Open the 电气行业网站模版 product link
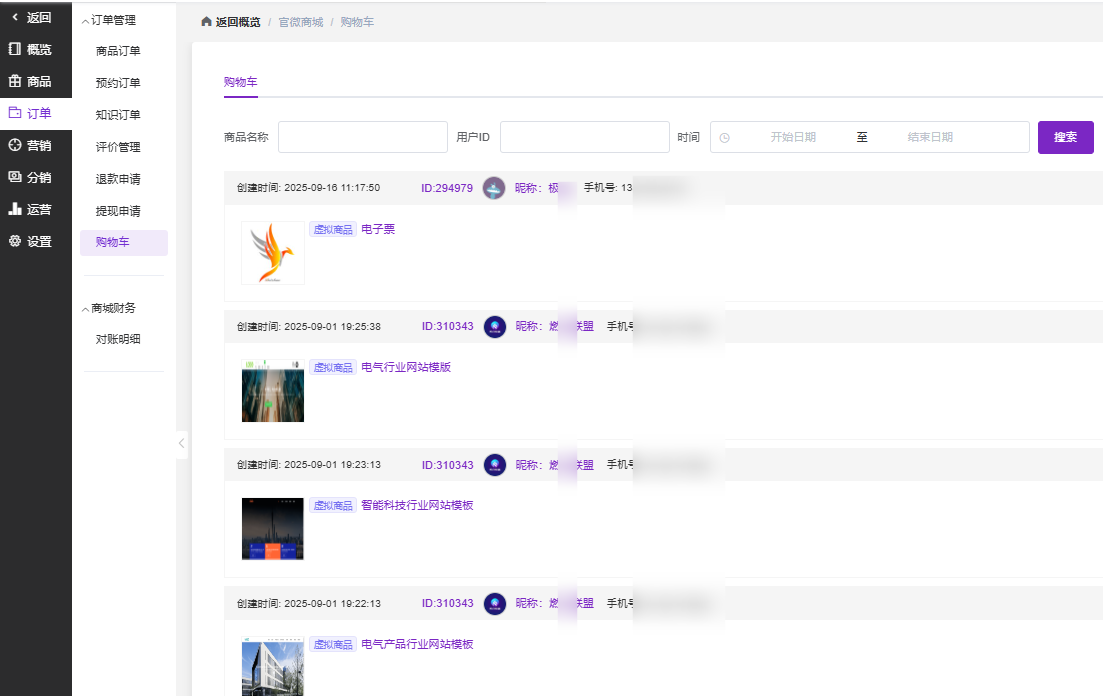Viewport: 1103px width, 696px height. [406, 367]
